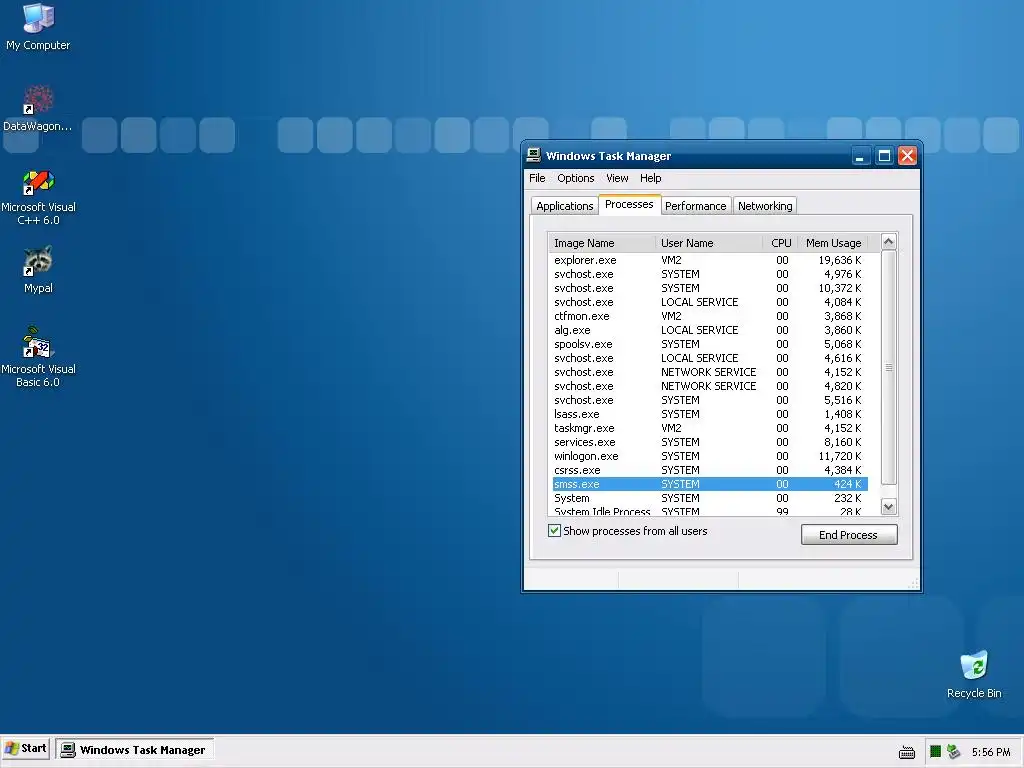
Task: Open the Options menu
Action: click(x=575, y=178)
